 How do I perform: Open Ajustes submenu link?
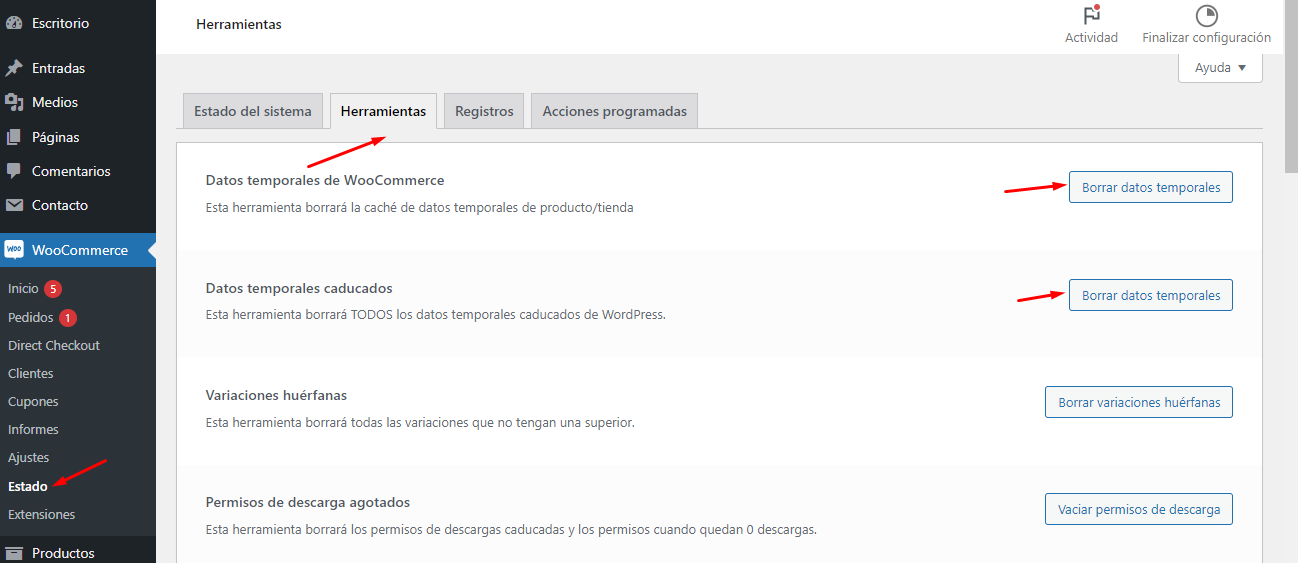pos(28,457)
